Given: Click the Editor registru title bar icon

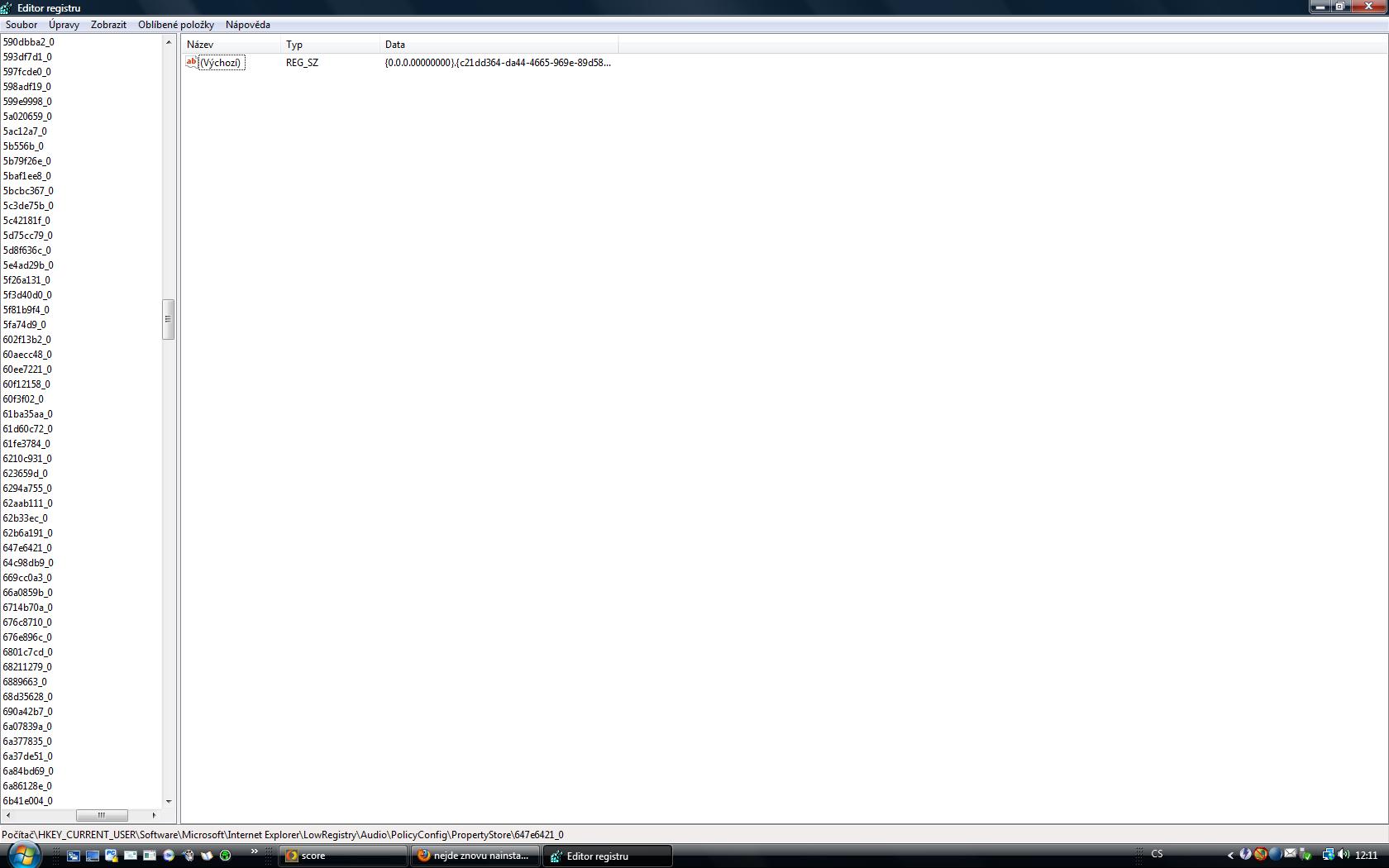Looking at the screenshot, I should point(7,7).
